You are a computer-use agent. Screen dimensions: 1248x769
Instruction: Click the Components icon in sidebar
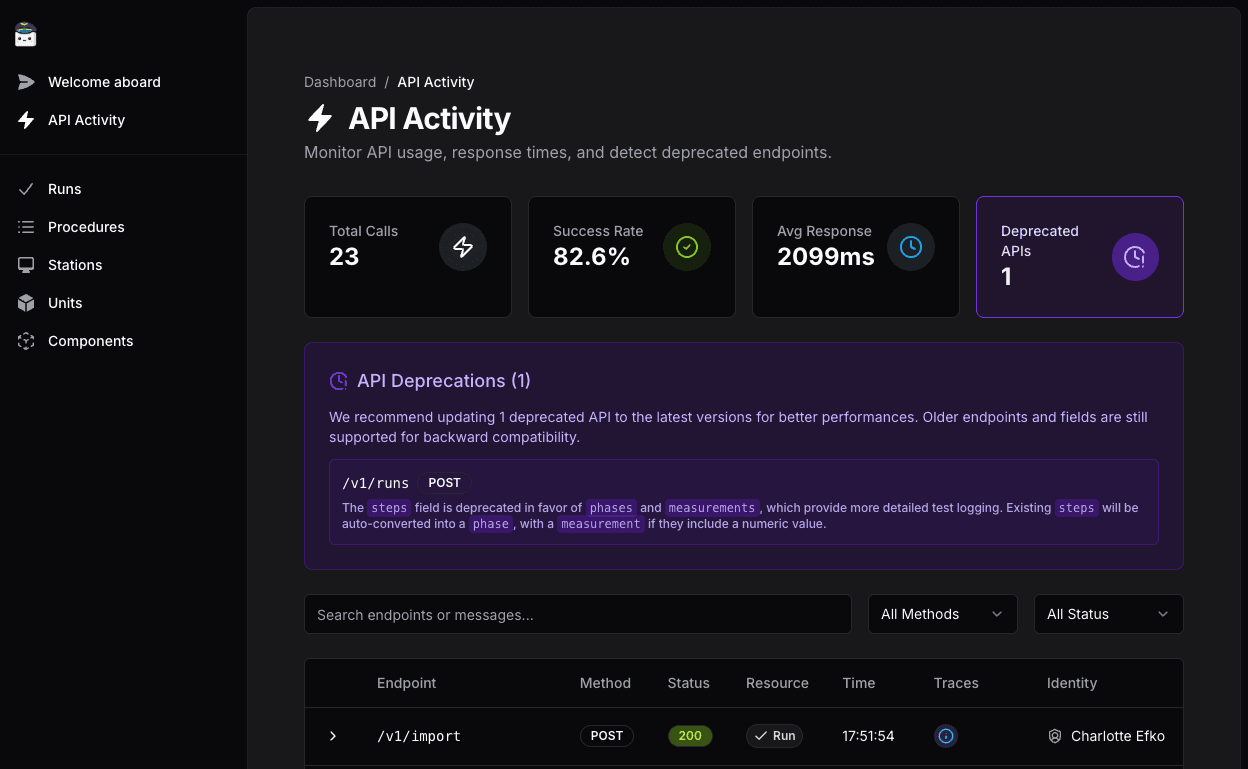[26, 341]
